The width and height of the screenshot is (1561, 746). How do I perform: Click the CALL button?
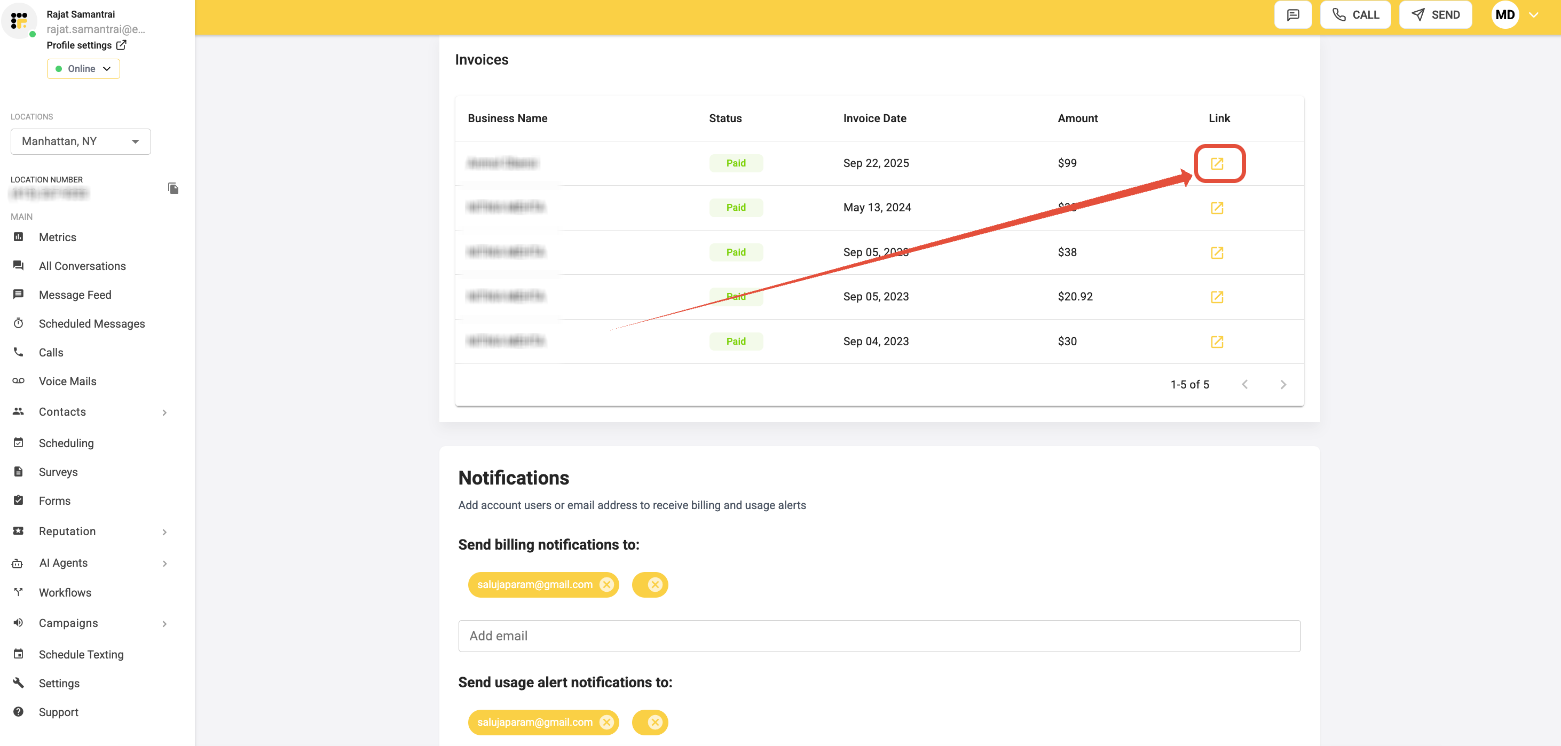[x=1355, y=15]
